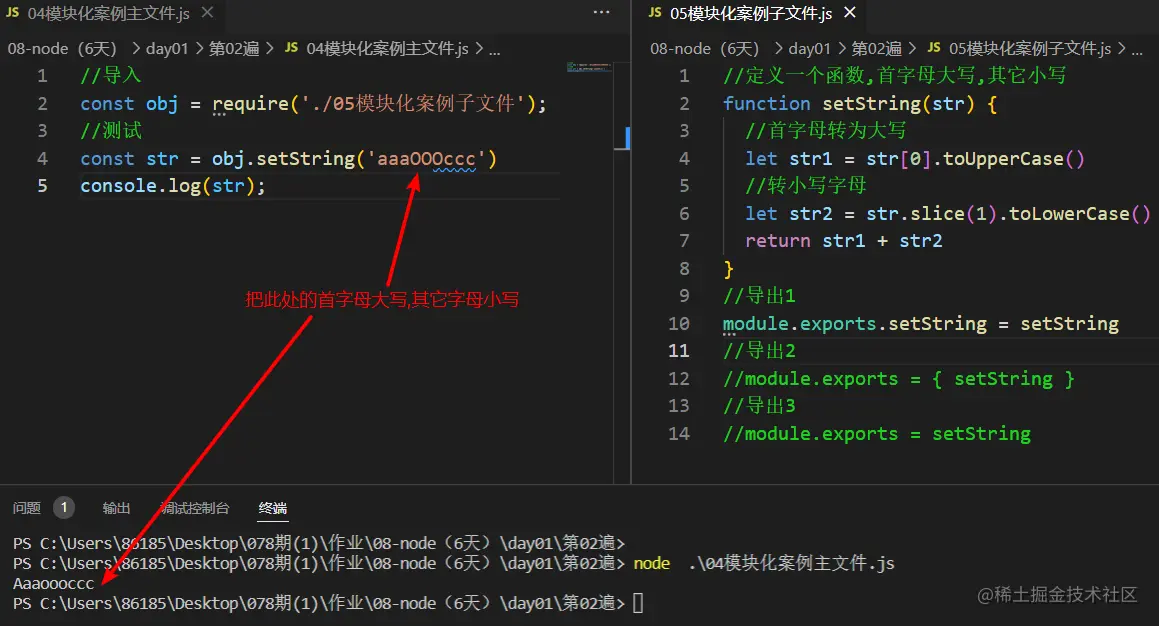The width and height of the screenshot is (1159, 626).
Task: Open the left editor more actions menu
Action: [602, 12]
